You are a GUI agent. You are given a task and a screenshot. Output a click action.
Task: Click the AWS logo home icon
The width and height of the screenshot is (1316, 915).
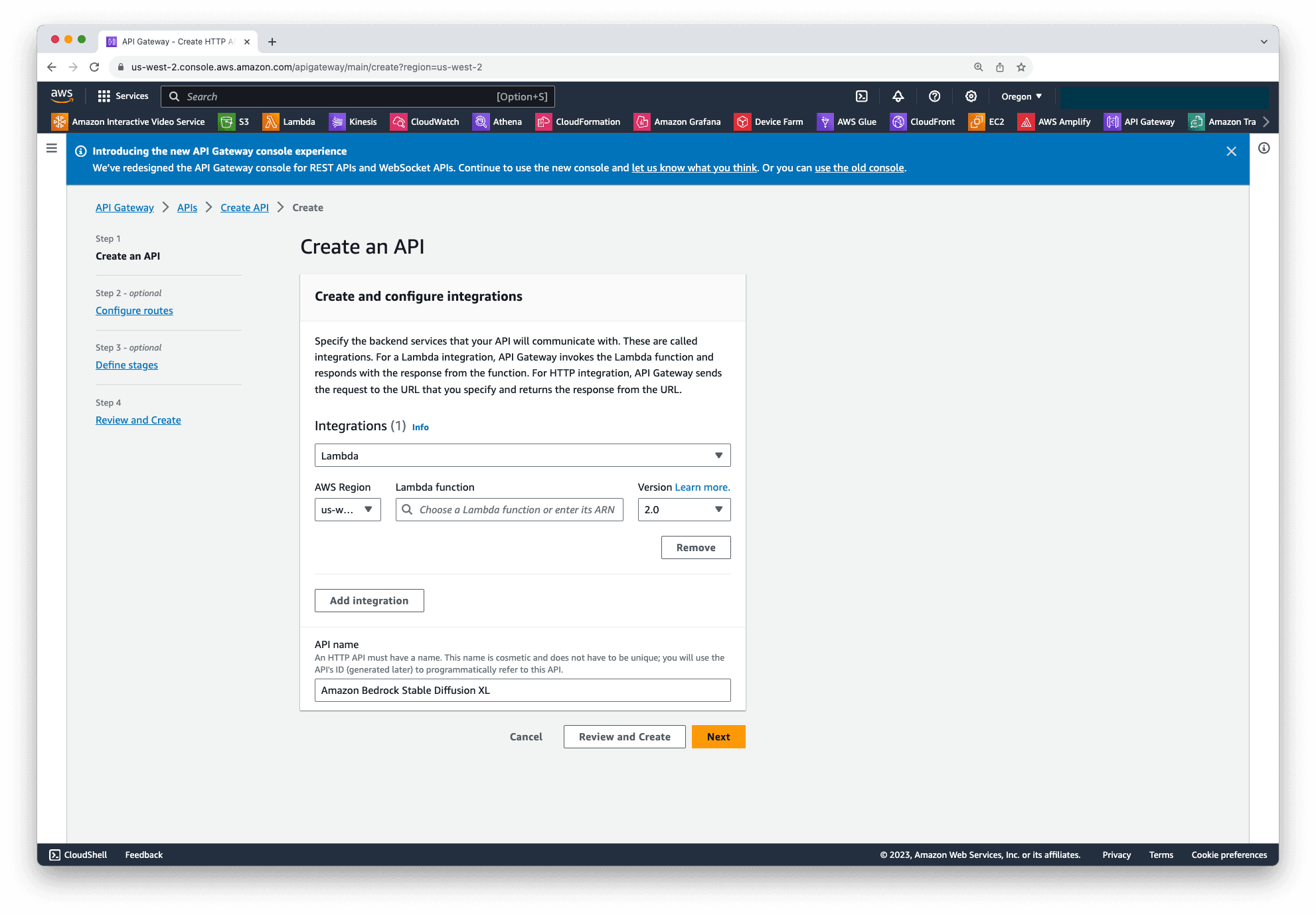point(62,96)
